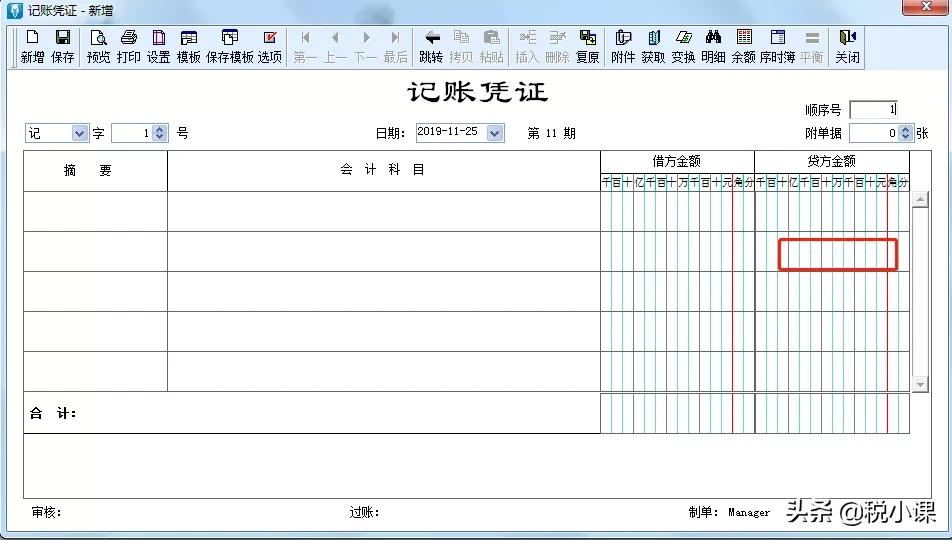Click 保存模板 save template icon
The image size is (952, 540).
tap(230, 46)
